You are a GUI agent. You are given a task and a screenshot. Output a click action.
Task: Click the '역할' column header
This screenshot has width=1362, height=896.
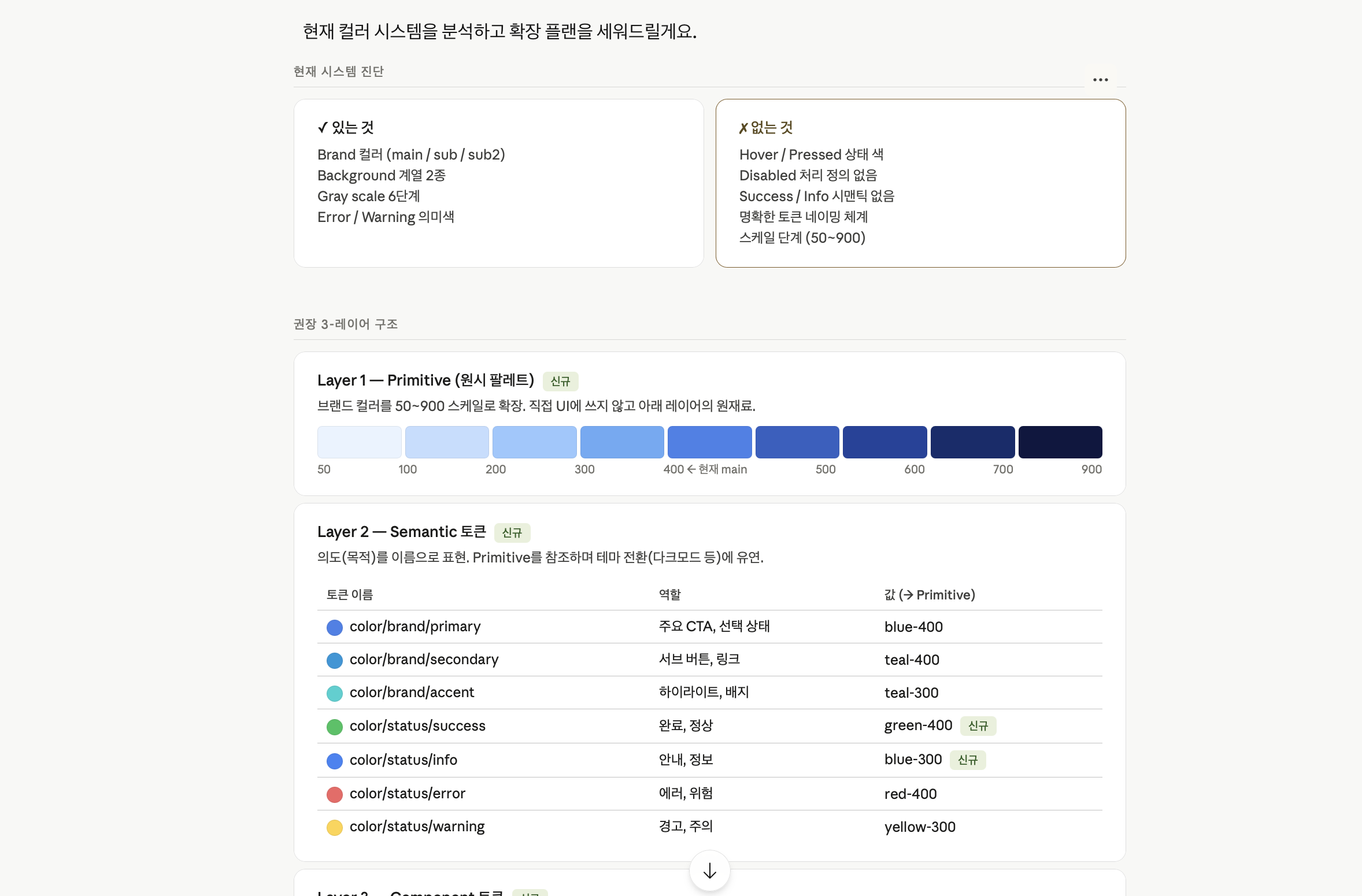click(670, 595)
